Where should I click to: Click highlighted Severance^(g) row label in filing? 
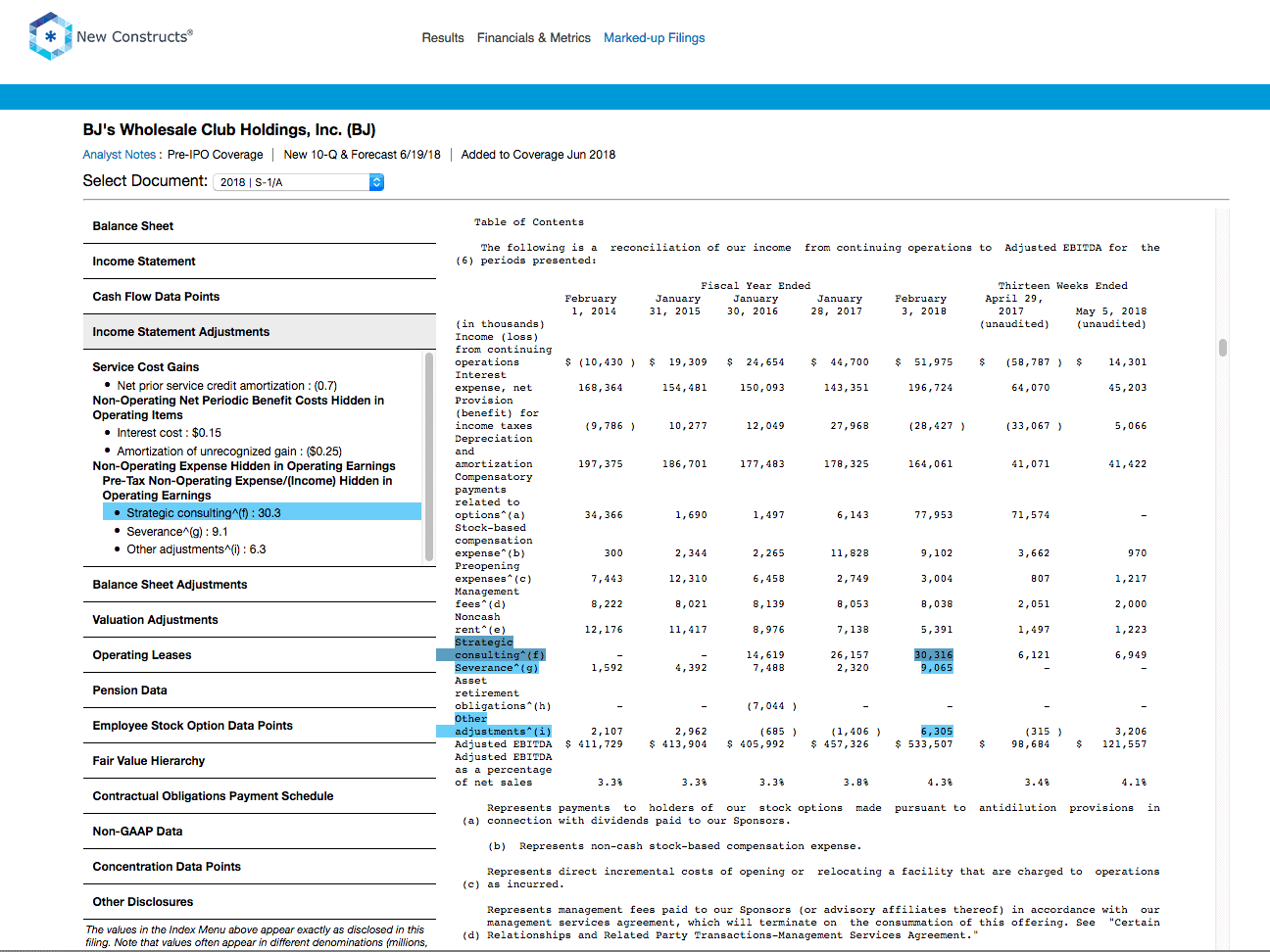coord(497,668)
